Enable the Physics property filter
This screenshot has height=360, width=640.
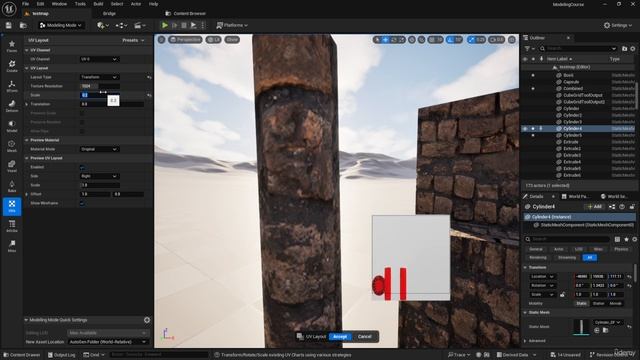pyautogui.click(x=621, y=249)
